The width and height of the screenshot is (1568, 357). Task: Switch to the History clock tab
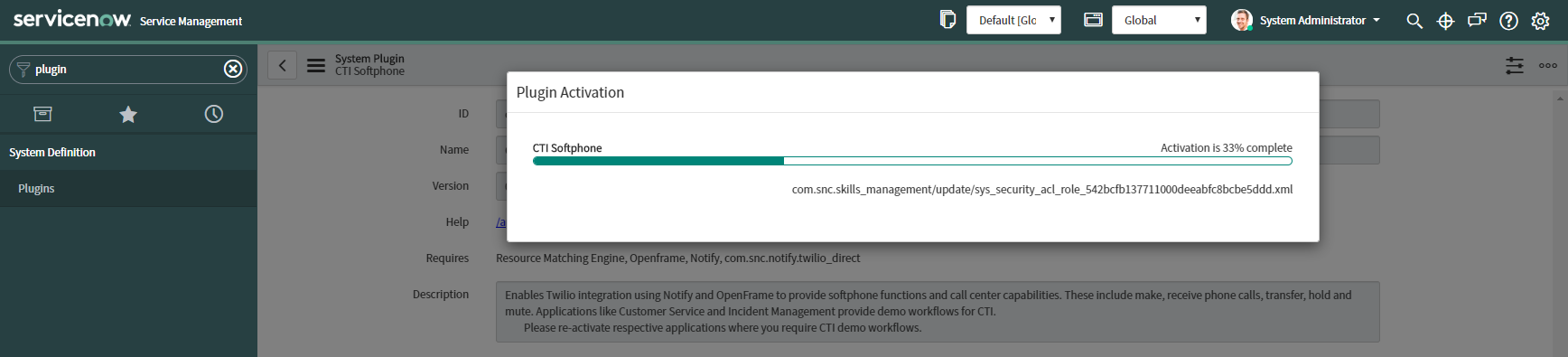click(214, 114)
